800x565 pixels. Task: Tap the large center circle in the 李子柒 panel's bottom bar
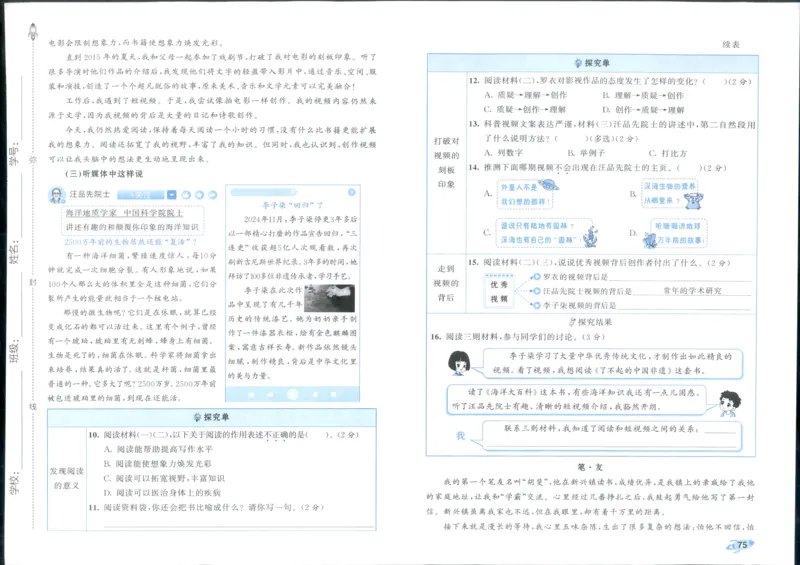pos(292,394)
